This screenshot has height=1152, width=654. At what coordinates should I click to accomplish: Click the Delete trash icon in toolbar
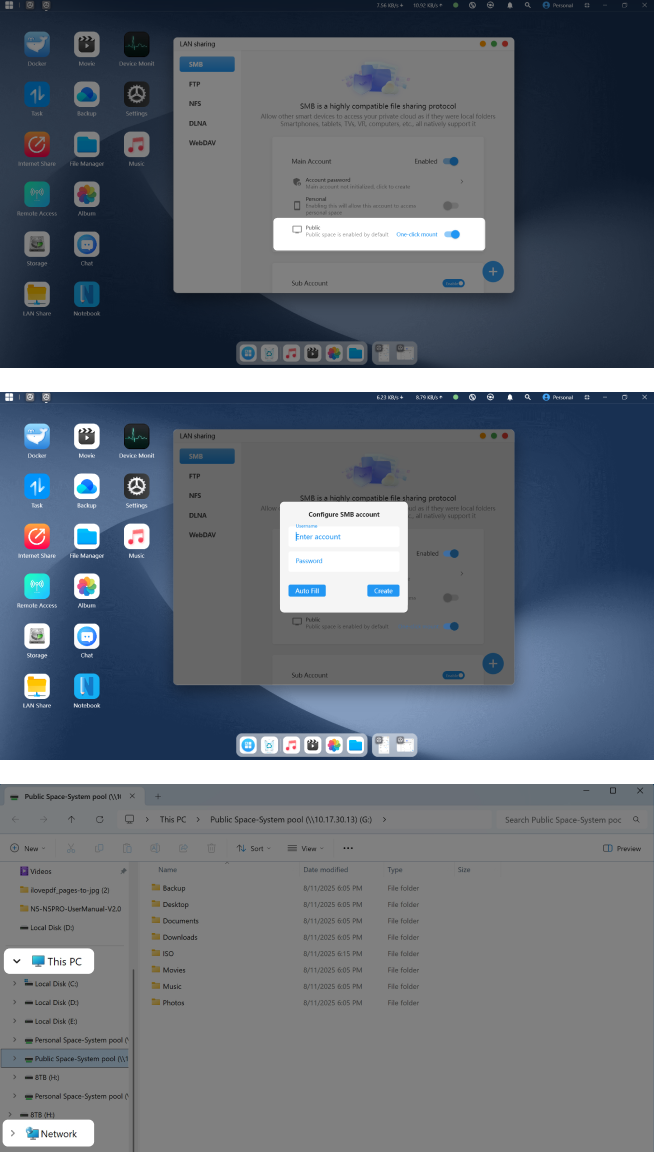(x=211, y=848)
